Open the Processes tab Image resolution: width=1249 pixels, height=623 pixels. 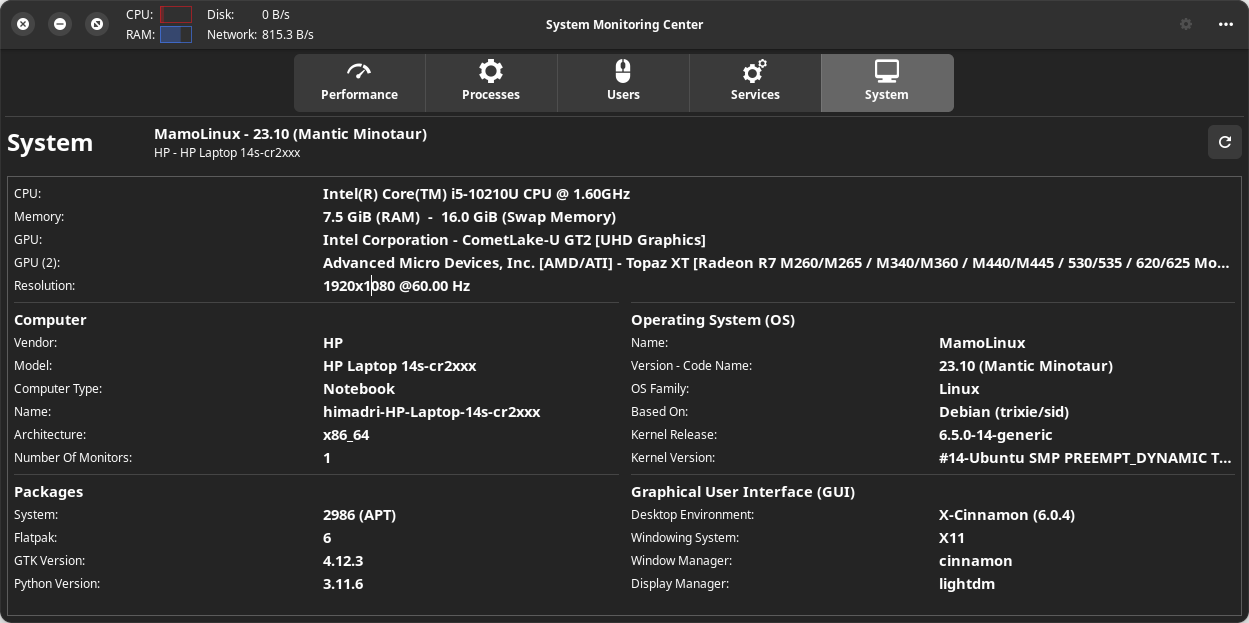[491, 83]
